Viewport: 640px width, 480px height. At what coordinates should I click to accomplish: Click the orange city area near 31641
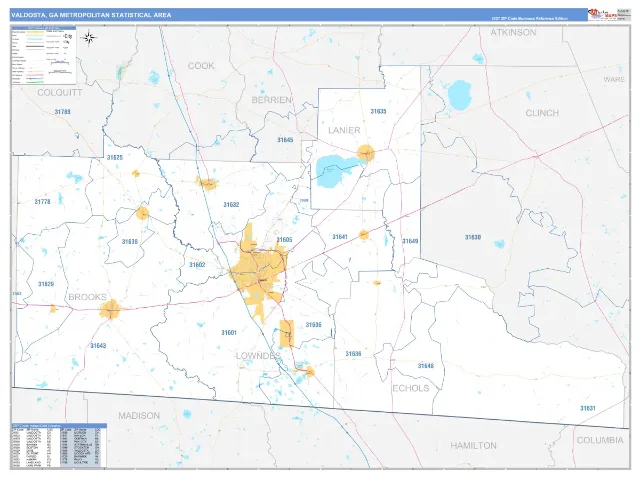point(364,235)
